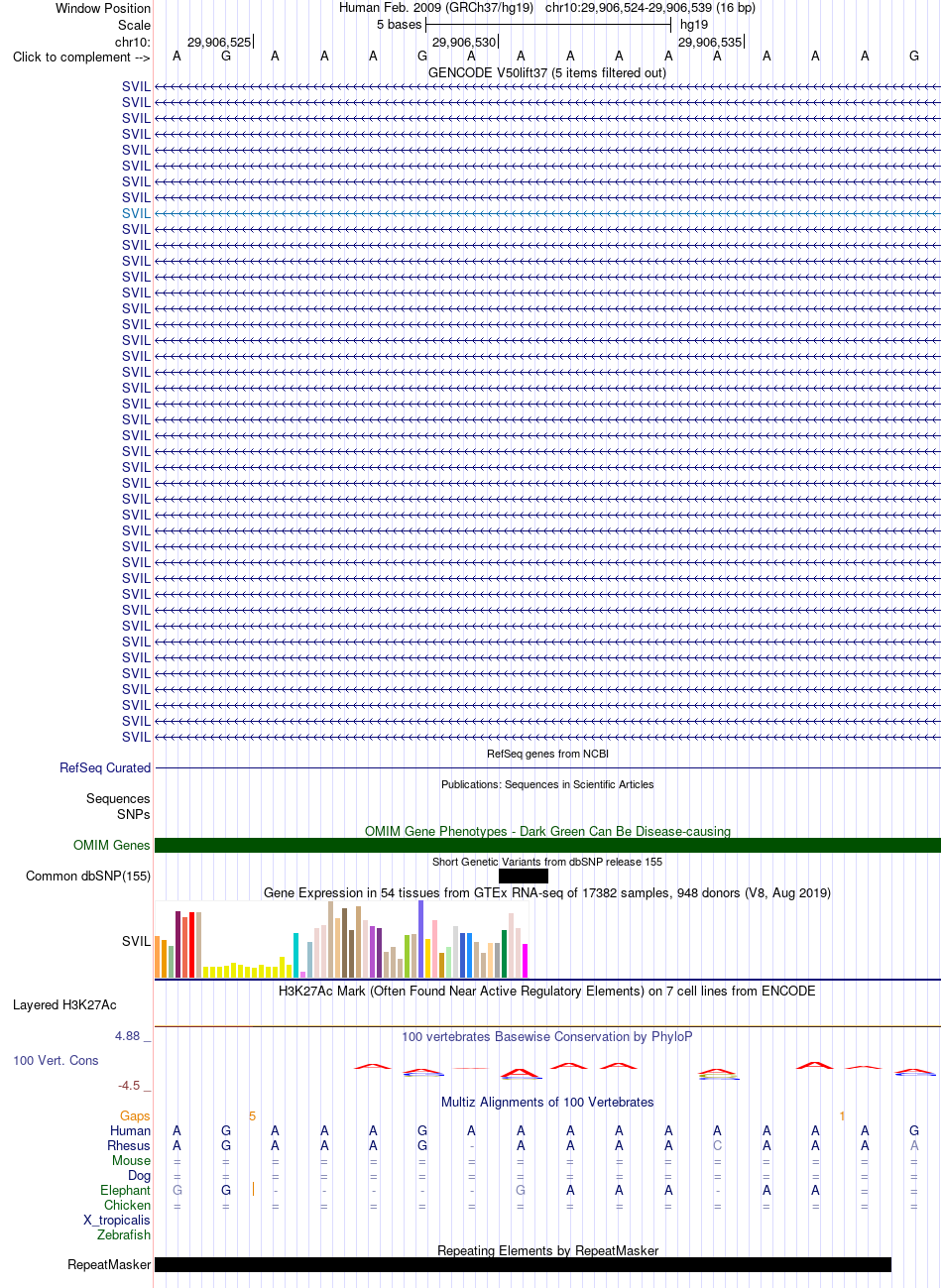Click the Window Position label
Viewport: 942px width, 1288px height.
[103, 8]
